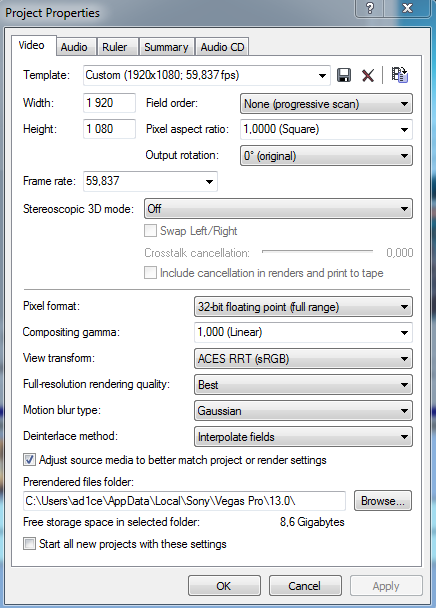This screenshot has height=608, width=436.
Task: Open the Template dropdown
Action: (207, 75)
